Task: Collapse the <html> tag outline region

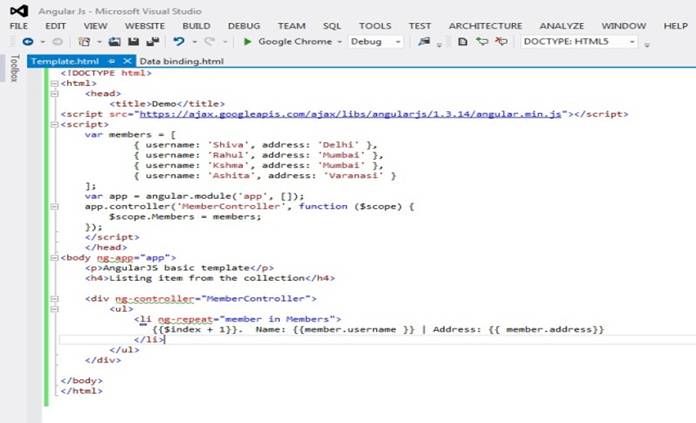Action: (x=54, y=83)
